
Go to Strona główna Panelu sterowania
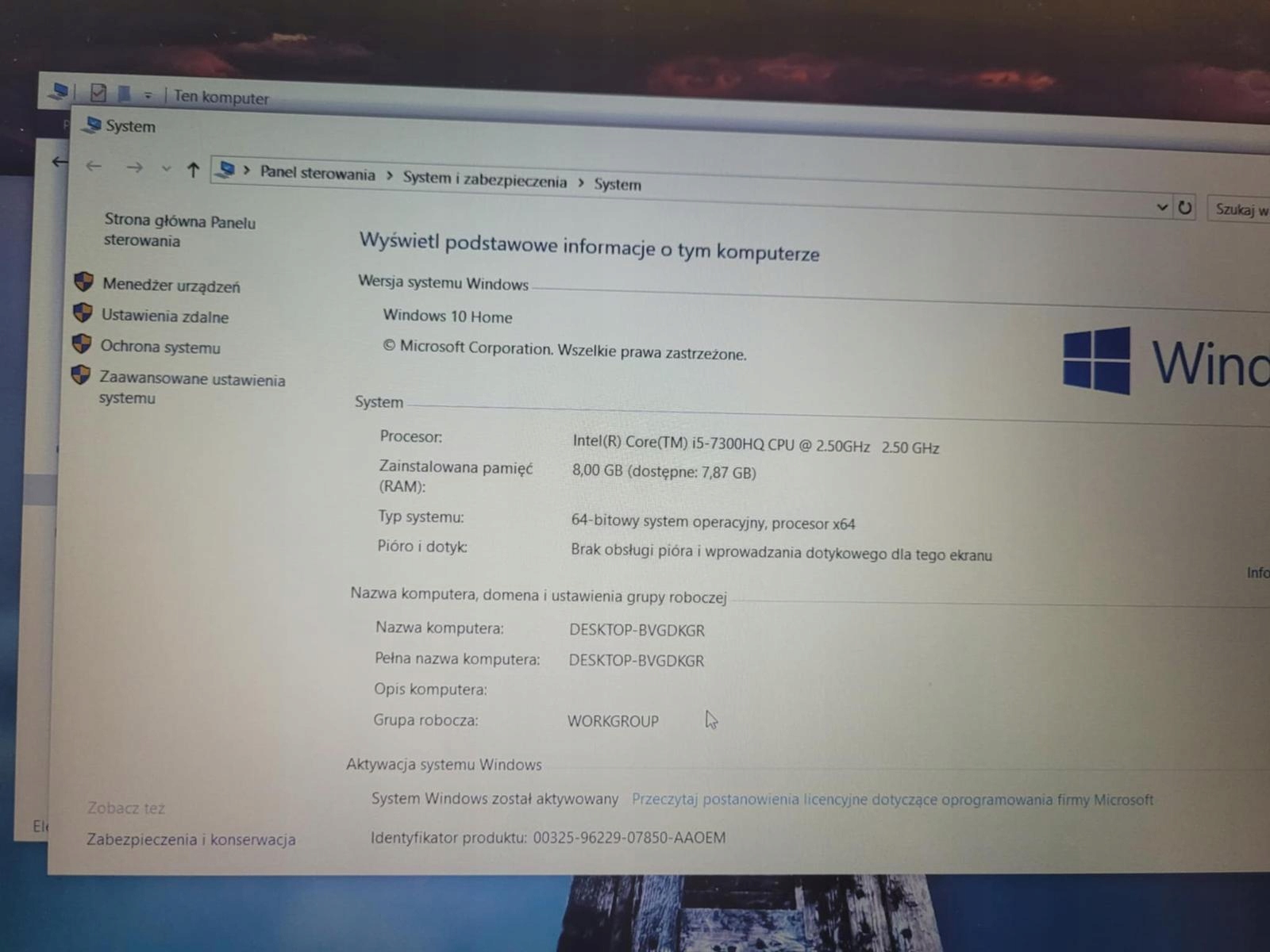tap(179, 230)
